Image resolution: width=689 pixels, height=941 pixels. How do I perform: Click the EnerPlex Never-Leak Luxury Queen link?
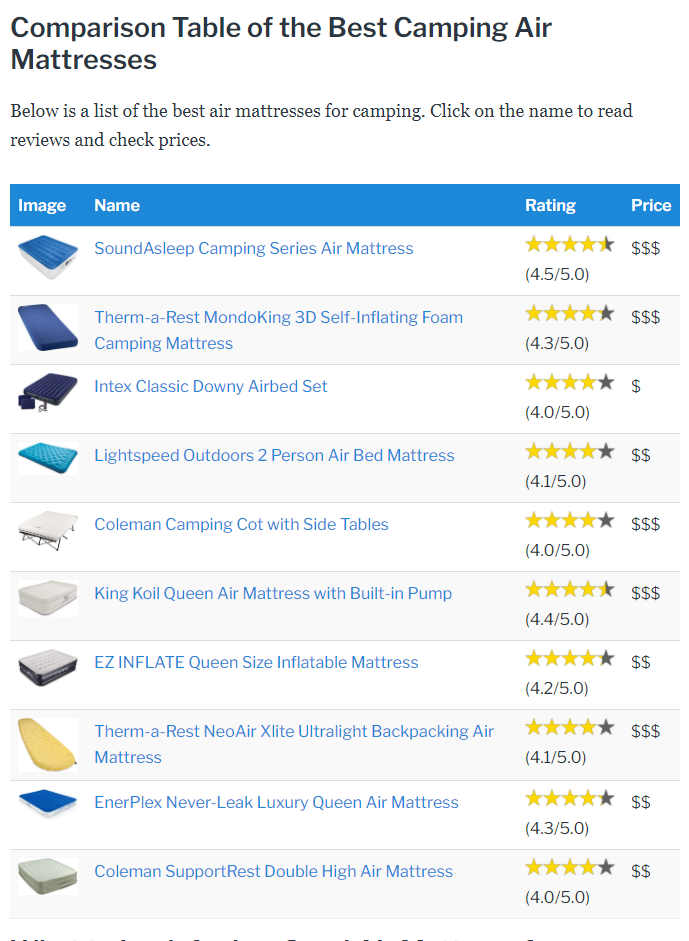276,803
